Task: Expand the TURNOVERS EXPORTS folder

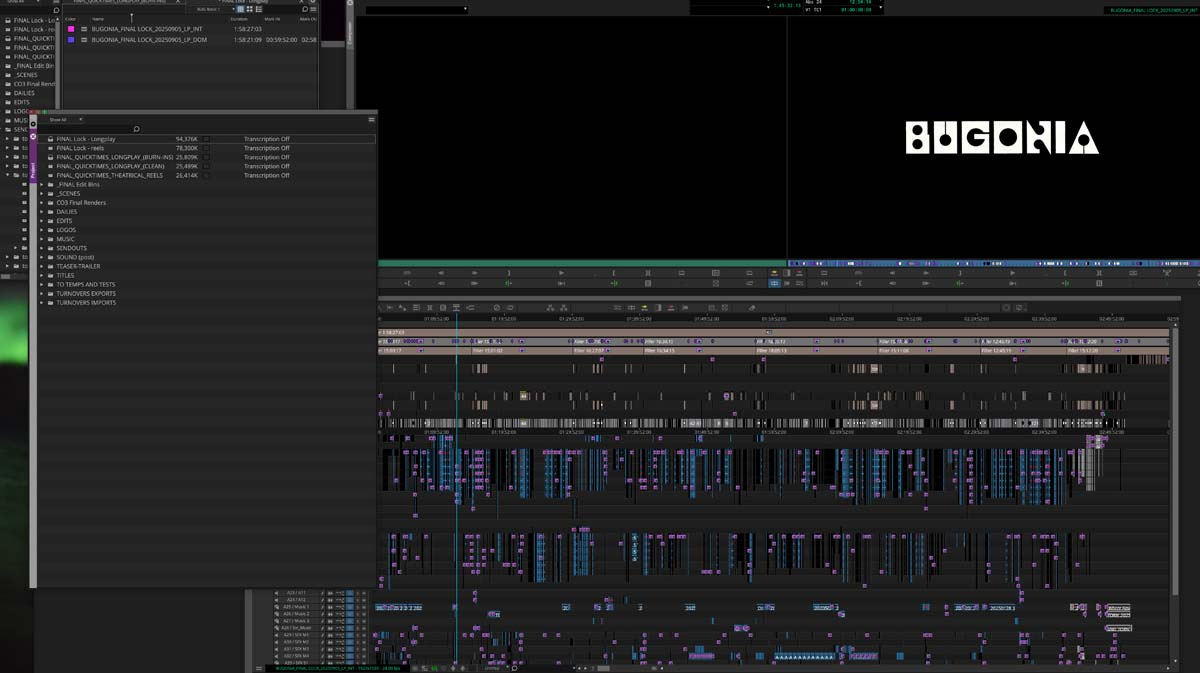Action: (x=42, y=293)
